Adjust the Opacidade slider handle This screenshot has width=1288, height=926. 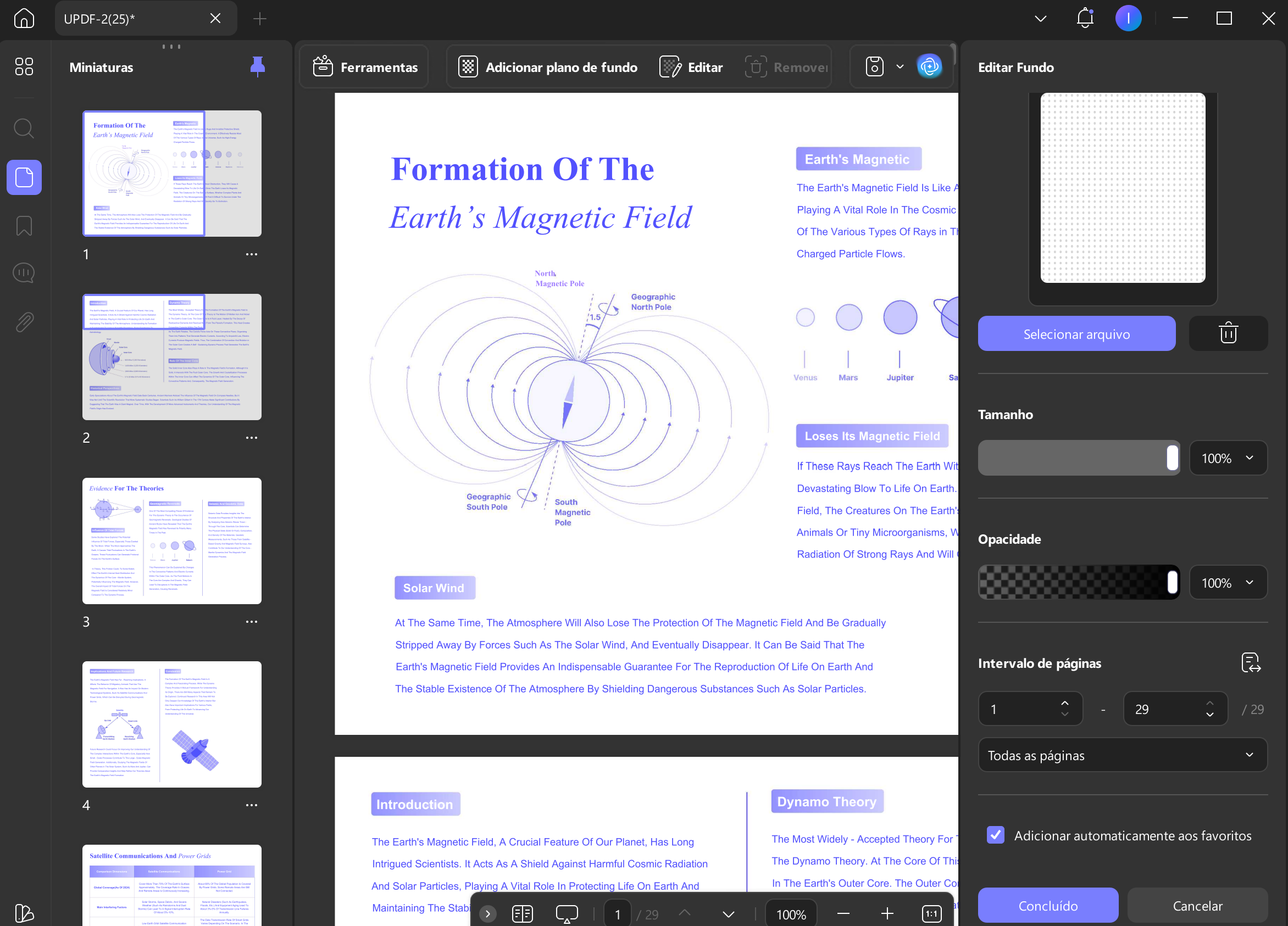1172,583
